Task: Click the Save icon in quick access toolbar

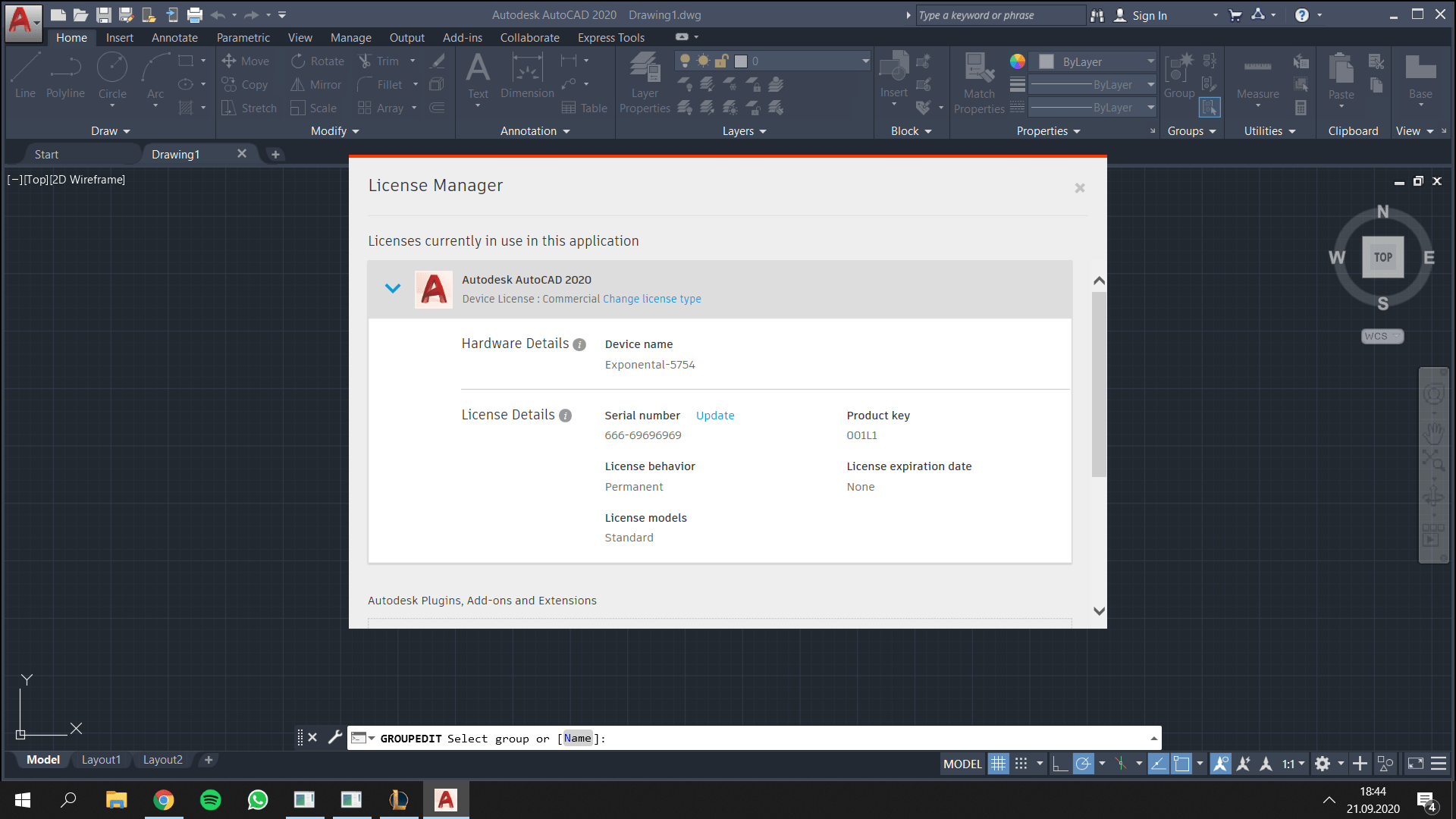Action: click(104, 14)
